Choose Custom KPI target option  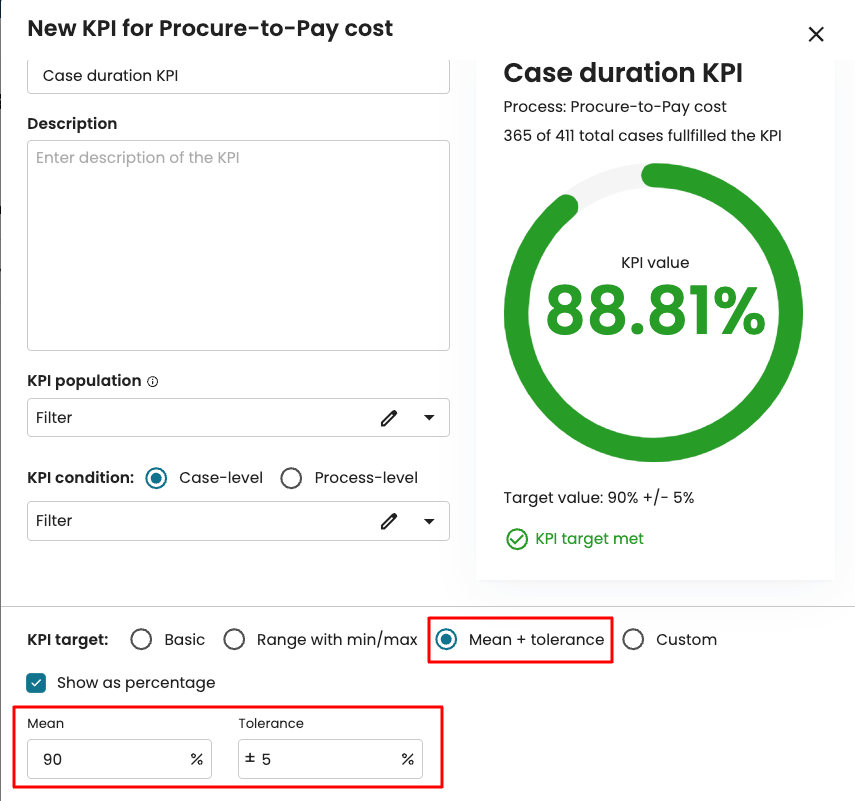(633, 640)
